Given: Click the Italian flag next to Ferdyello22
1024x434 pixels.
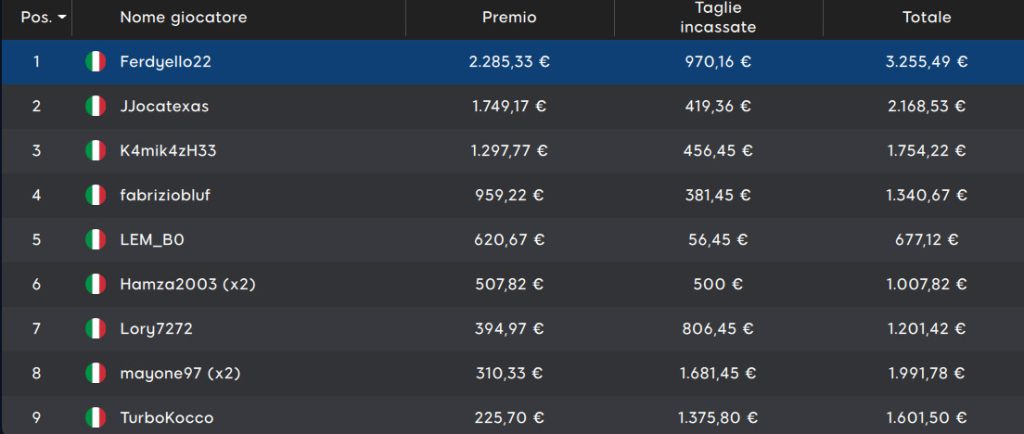Looking at the screenshot, I should click(x=95, y=62).
